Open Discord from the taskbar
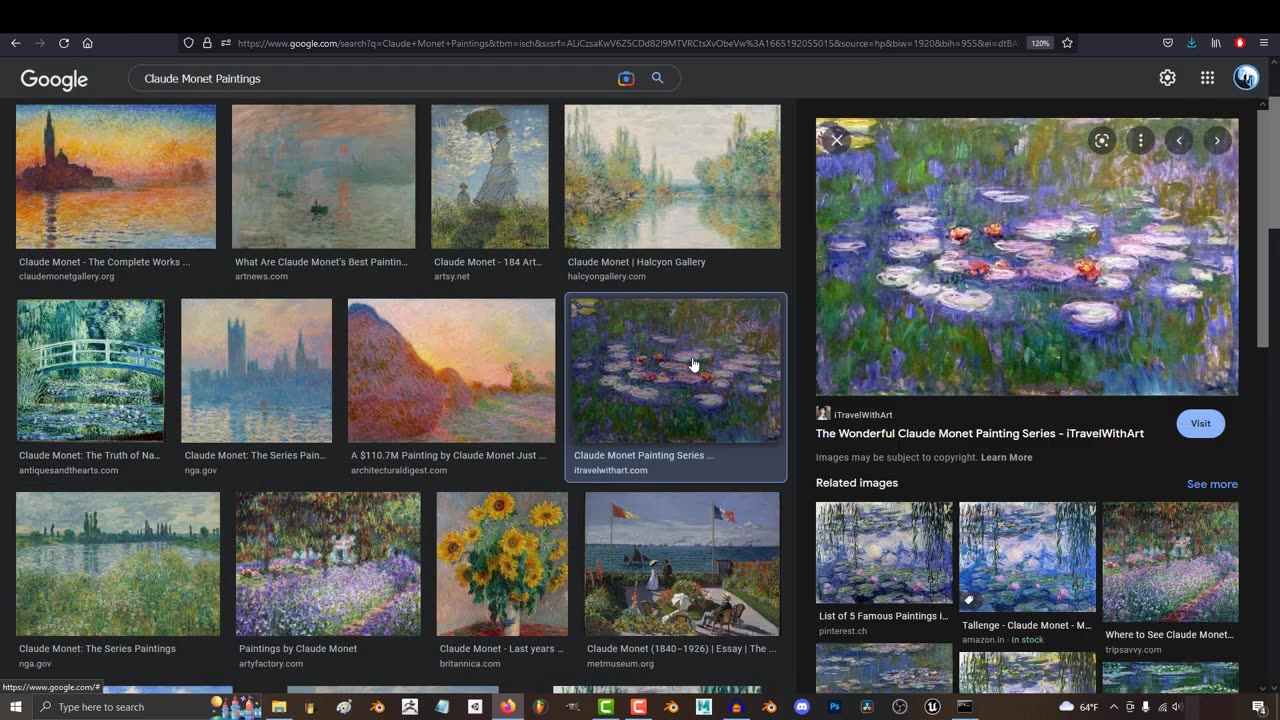Viewport: 1280px width, 720px height. pyautogui.click(x=801, y=707)
